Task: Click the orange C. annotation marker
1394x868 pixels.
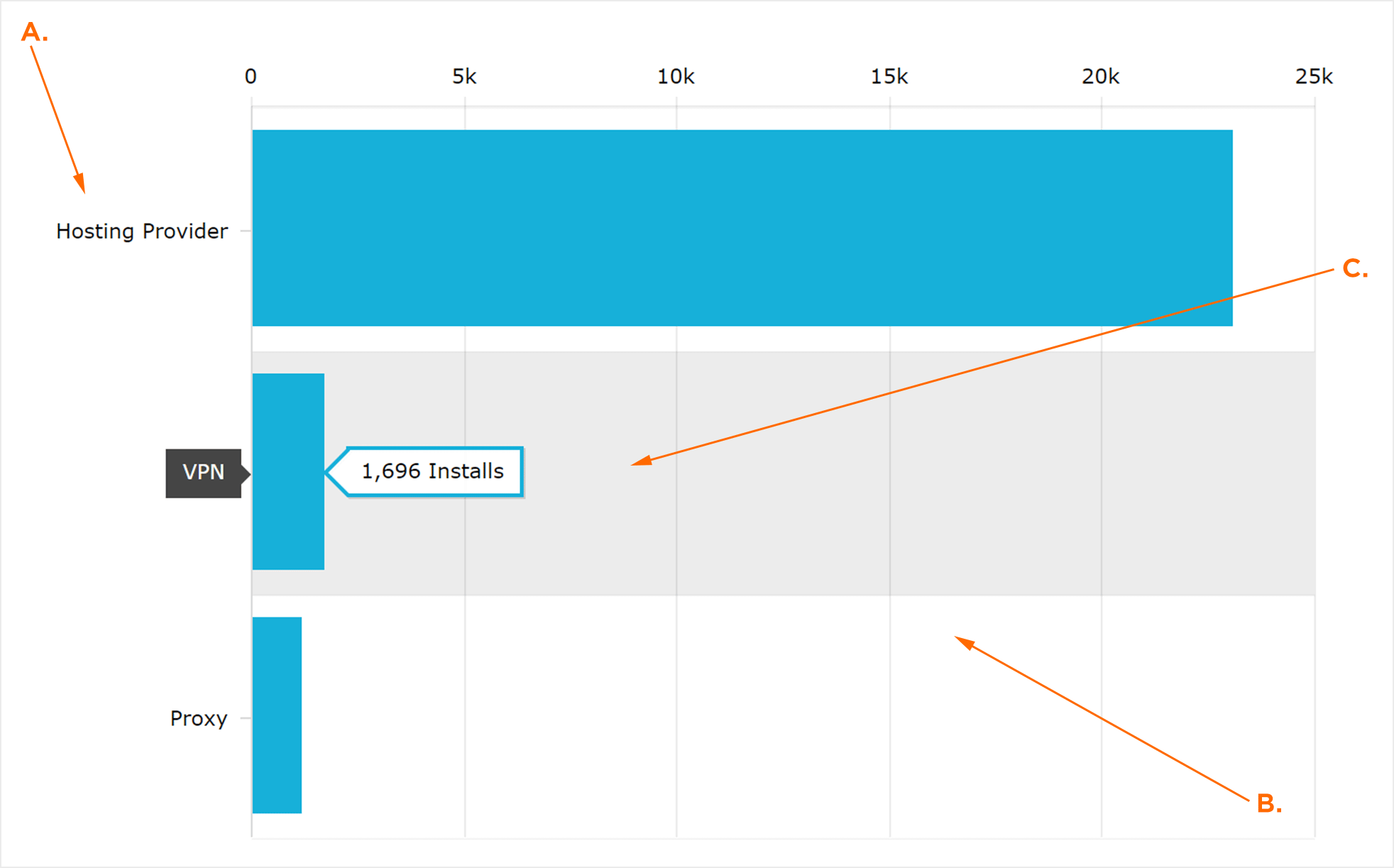Action: (x=1355, y=268)
